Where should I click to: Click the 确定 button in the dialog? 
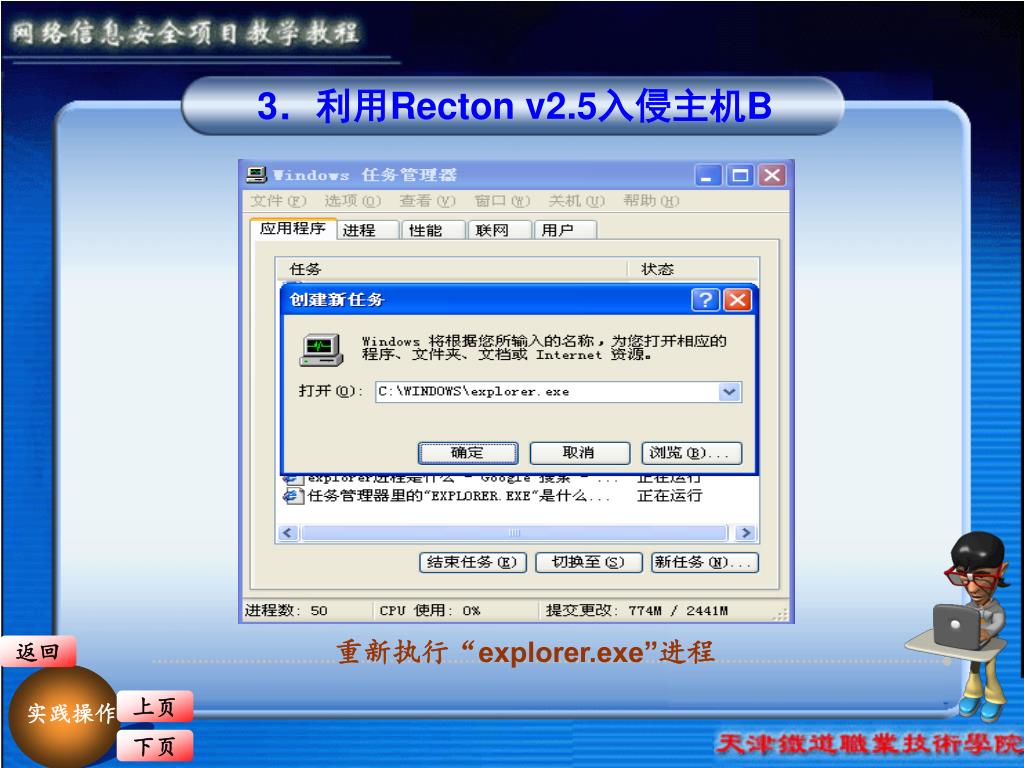tap(468, 453)
